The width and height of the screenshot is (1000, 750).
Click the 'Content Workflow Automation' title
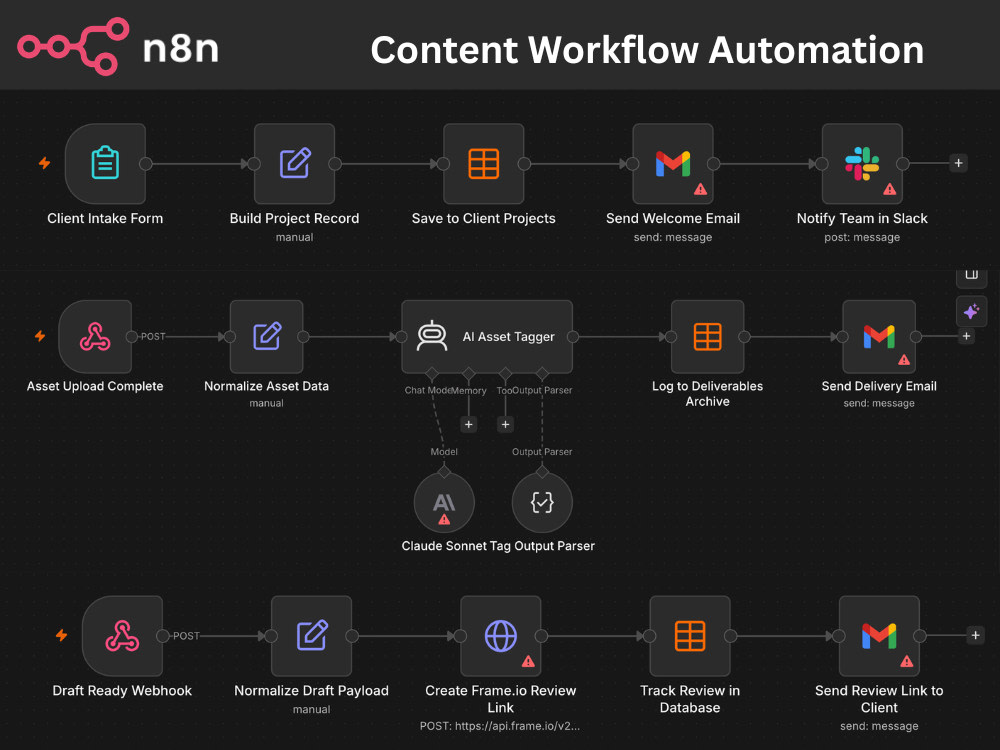647,50
